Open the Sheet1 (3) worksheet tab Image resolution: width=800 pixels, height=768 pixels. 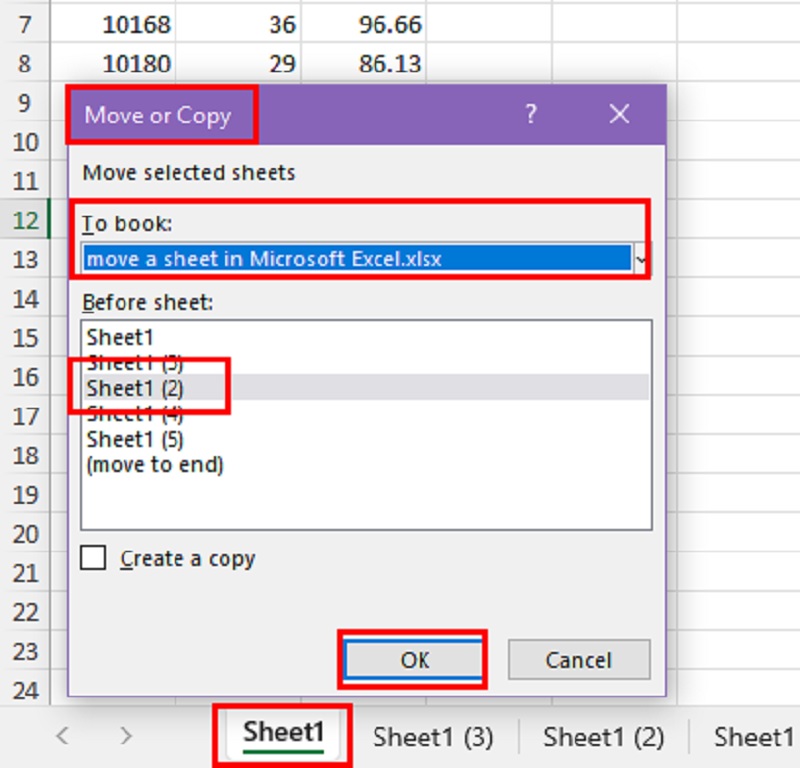click(433, 737)
